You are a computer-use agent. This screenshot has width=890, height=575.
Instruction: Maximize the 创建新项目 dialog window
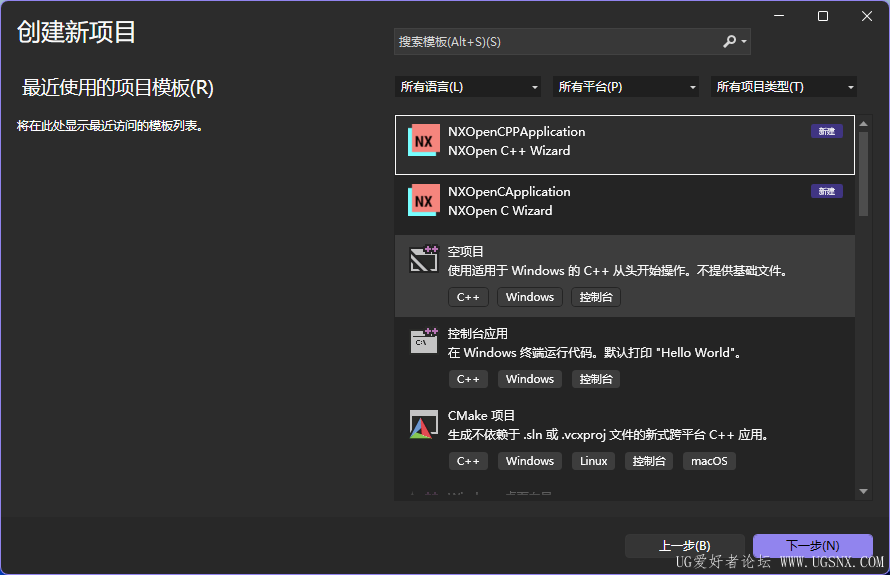coord(822,16)
